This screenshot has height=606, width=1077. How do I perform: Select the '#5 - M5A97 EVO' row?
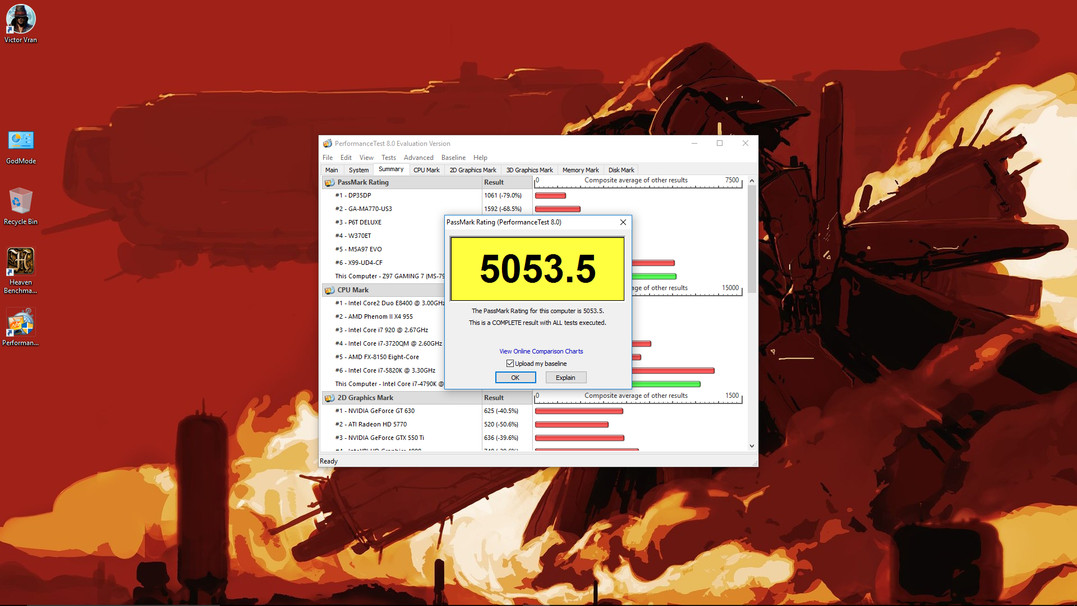(x=383, y=249)
